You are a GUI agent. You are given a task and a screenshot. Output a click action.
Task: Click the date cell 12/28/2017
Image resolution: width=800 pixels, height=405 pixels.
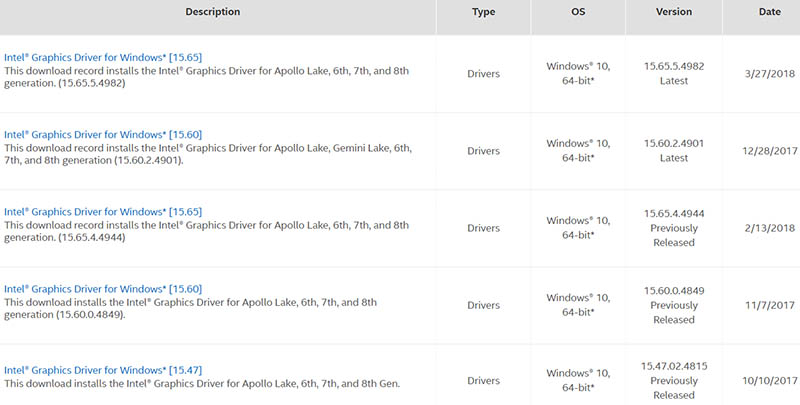click(x=769, y=150)
